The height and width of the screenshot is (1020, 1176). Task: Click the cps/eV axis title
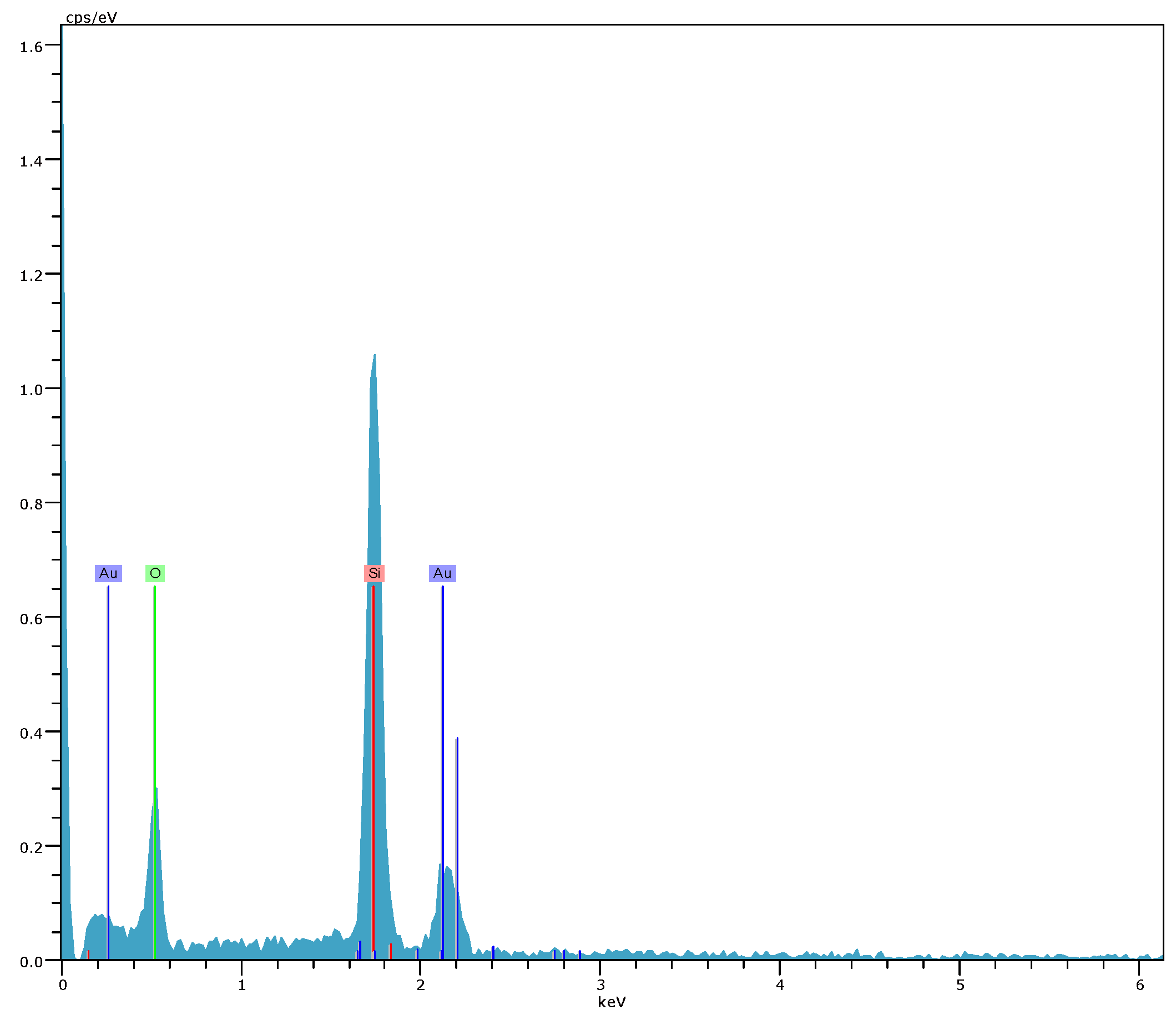click(x=91, y=18)
